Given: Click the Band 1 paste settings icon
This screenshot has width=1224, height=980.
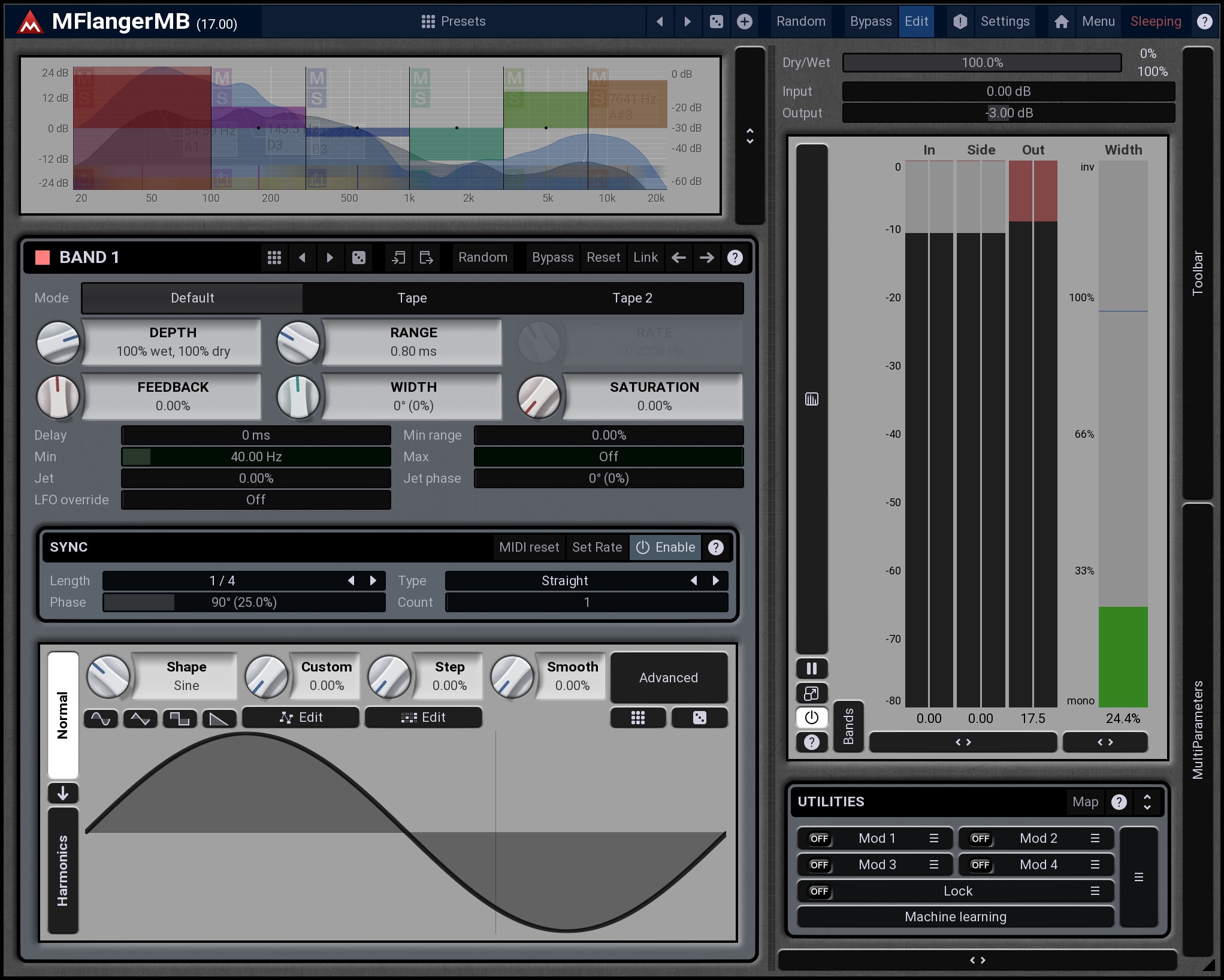Looking at the screenshot, I should coord(426,258).
